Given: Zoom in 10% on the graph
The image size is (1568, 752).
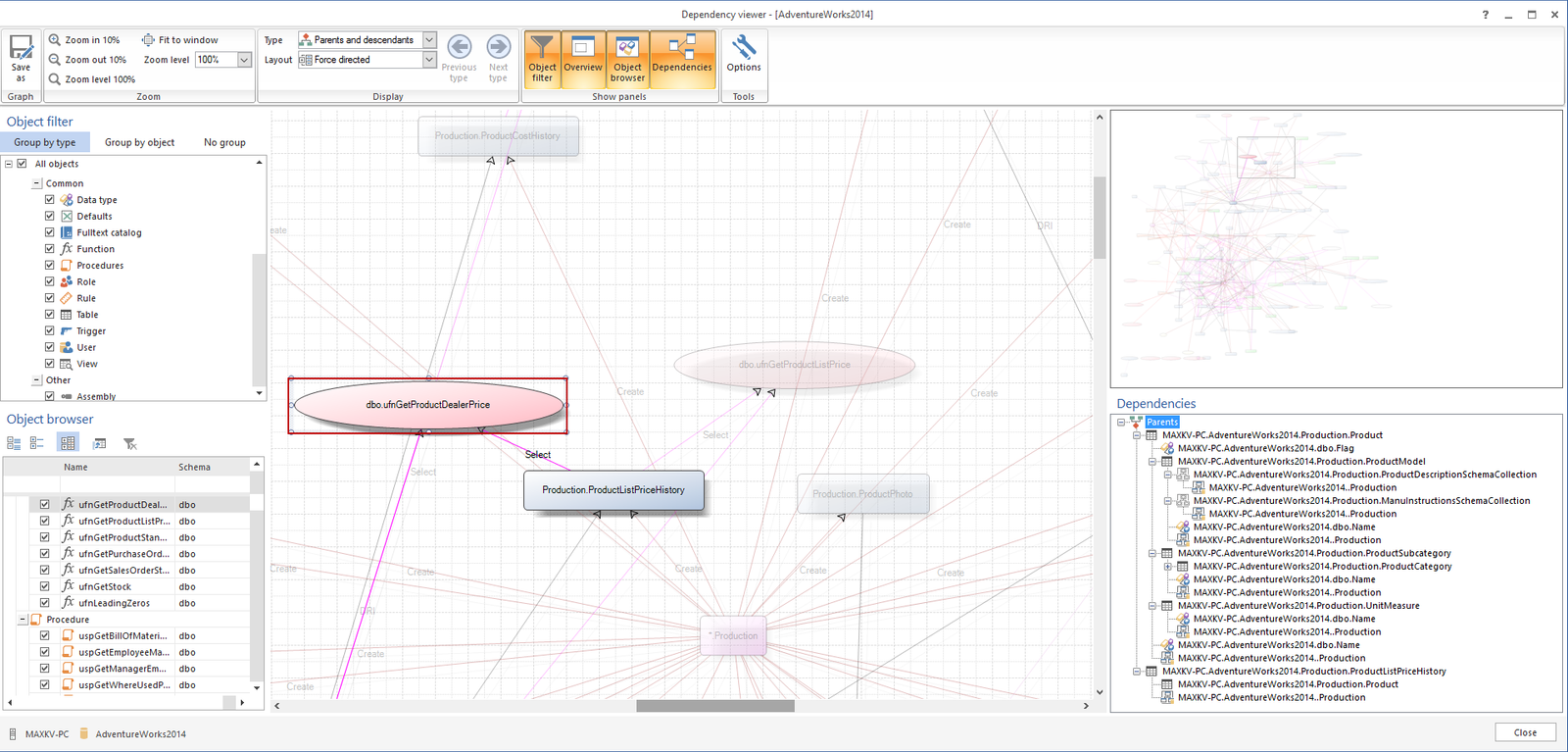Looking at the screenshot, I should 84,40.
